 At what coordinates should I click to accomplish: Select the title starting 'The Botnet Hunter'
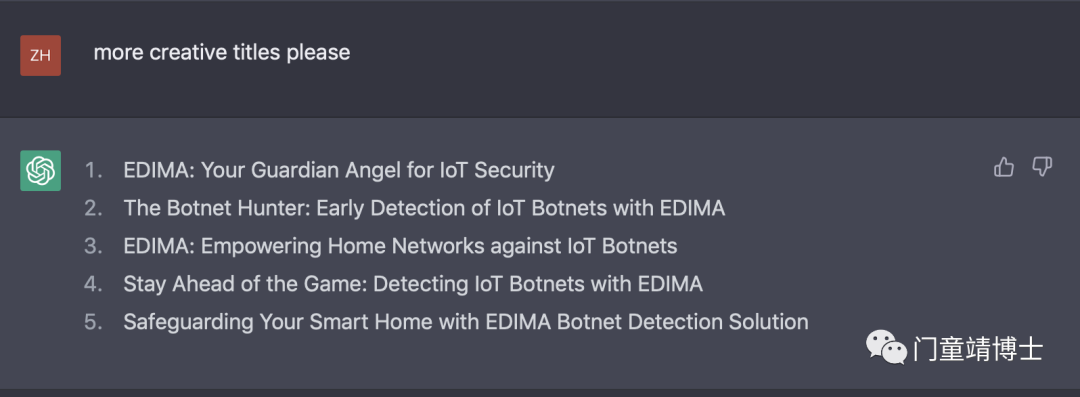click(424, 208)
